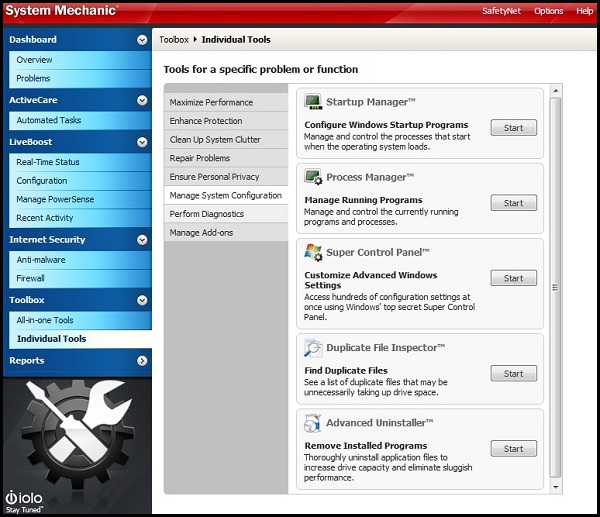This screenshot has width=600, height=517.
Task: Click the Advanced Uninstaller title text
Action: click(380, 423)
